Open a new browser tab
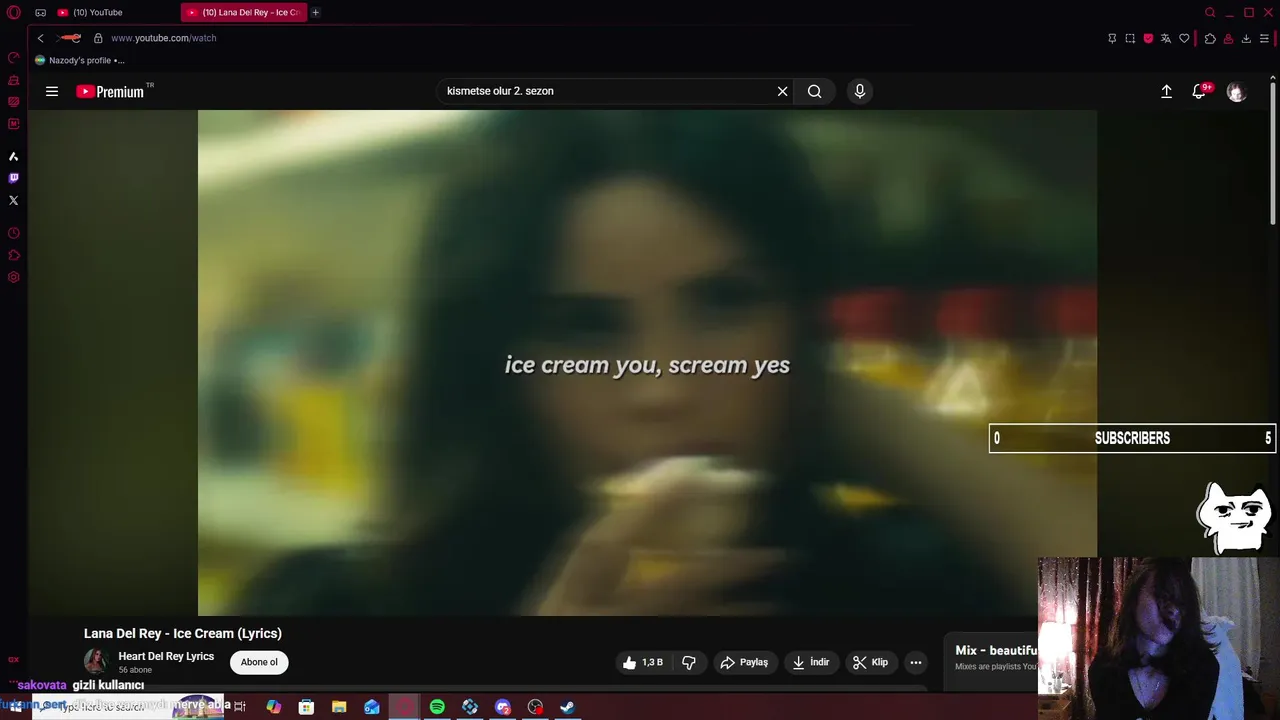The width and height of the screenshot is (1280, 720). [315, 12]
